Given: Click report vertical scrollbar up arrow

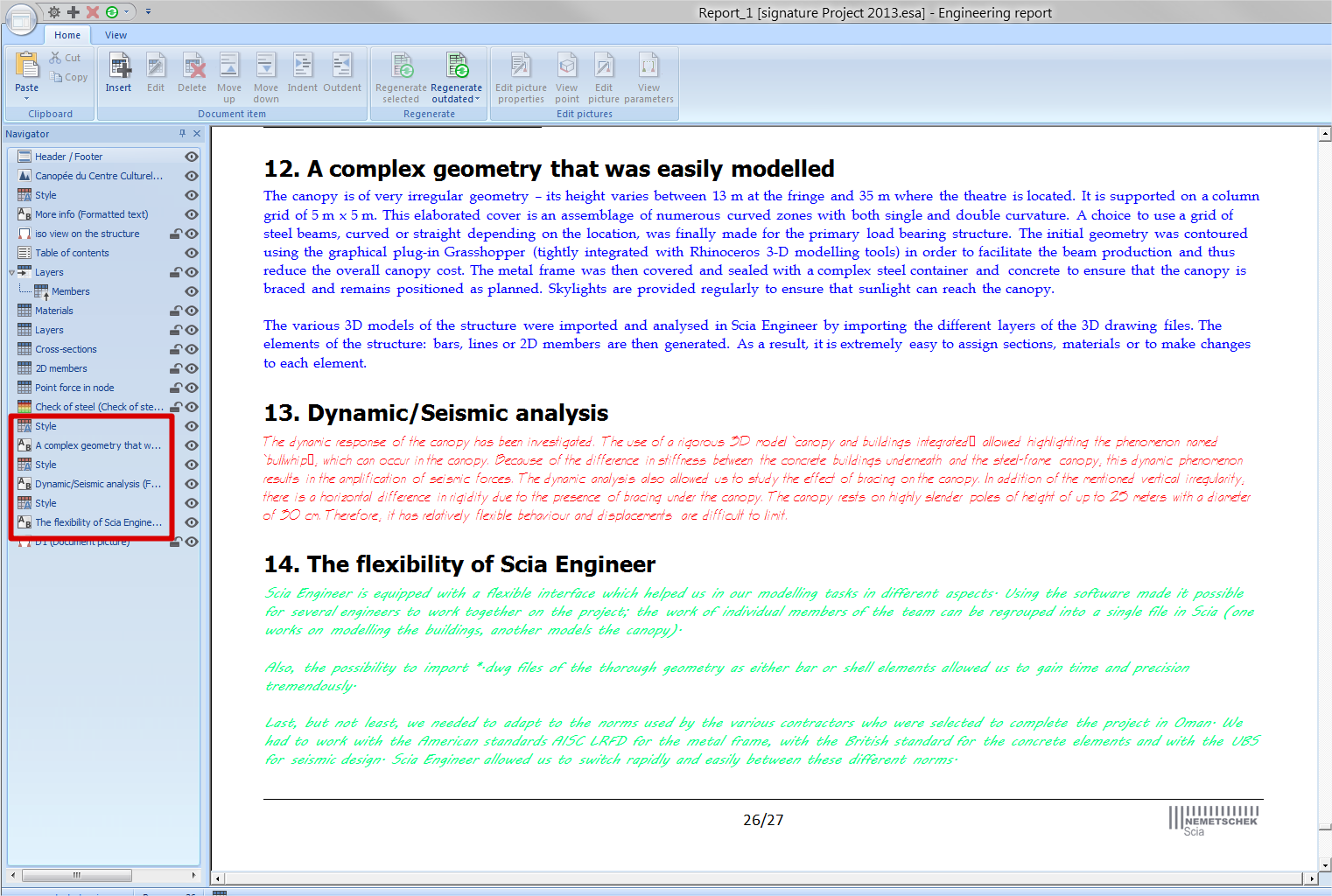Looking at the screenshot, I should coord(1325,135).
